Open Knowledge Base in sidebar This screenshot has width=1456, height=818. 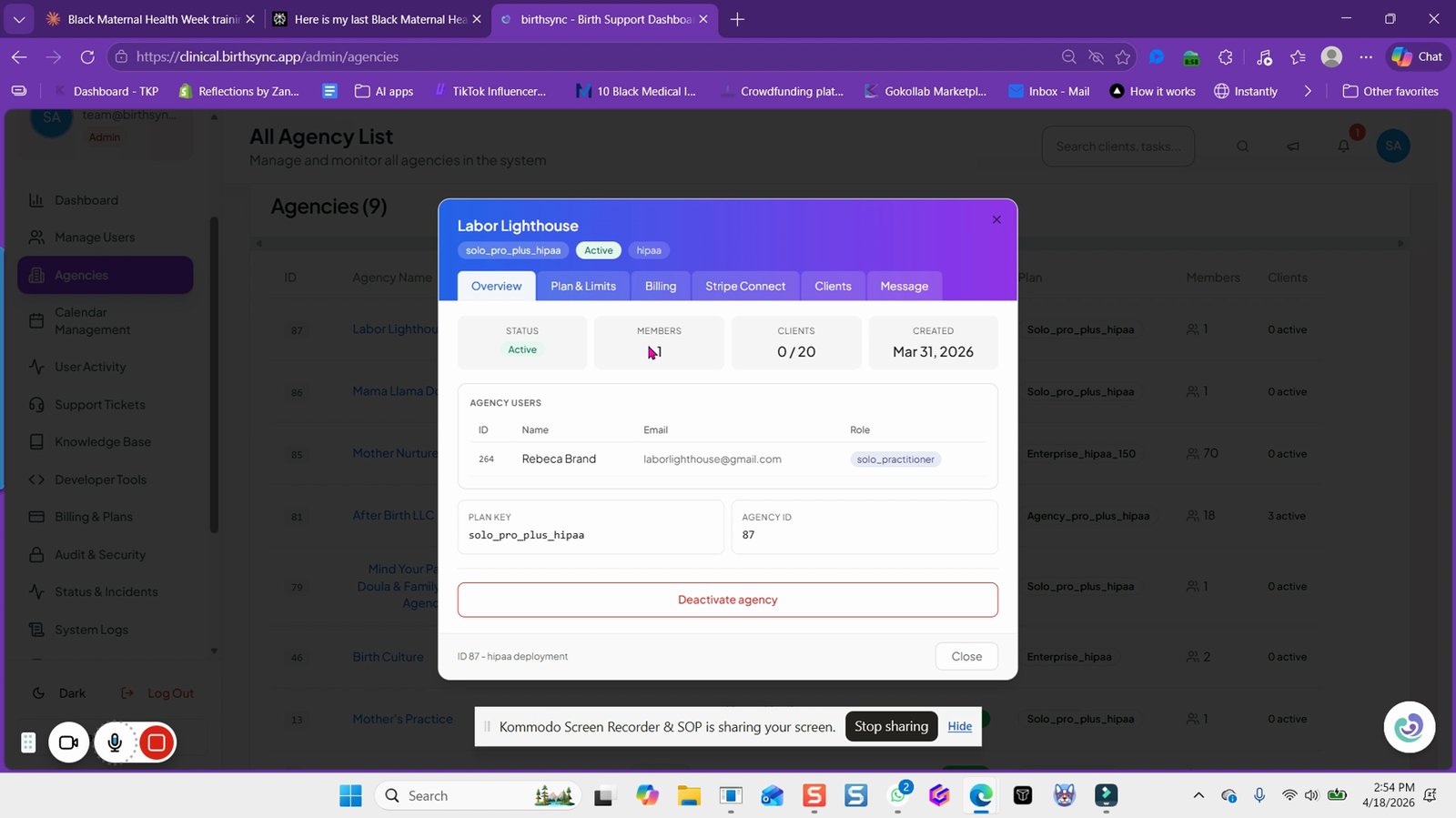tap(103, 442)
